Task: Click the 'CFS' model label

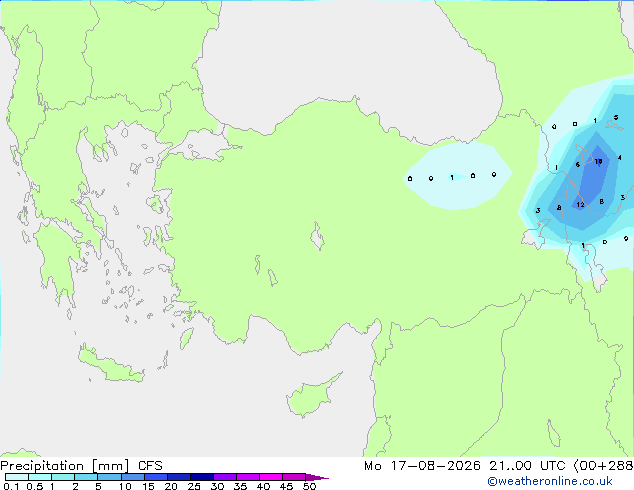Action: pos(150,466)
